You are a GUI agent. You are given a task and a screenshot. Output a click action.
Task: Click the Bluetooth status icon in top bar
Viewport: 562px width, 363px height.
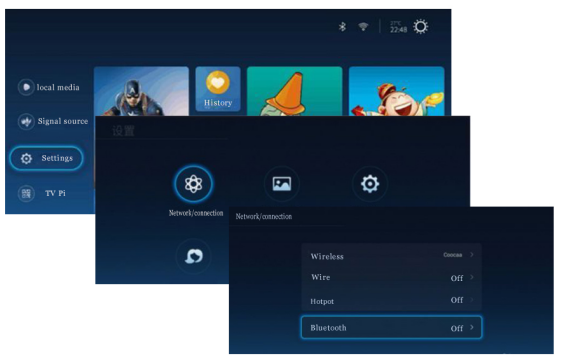click(342, 27)
